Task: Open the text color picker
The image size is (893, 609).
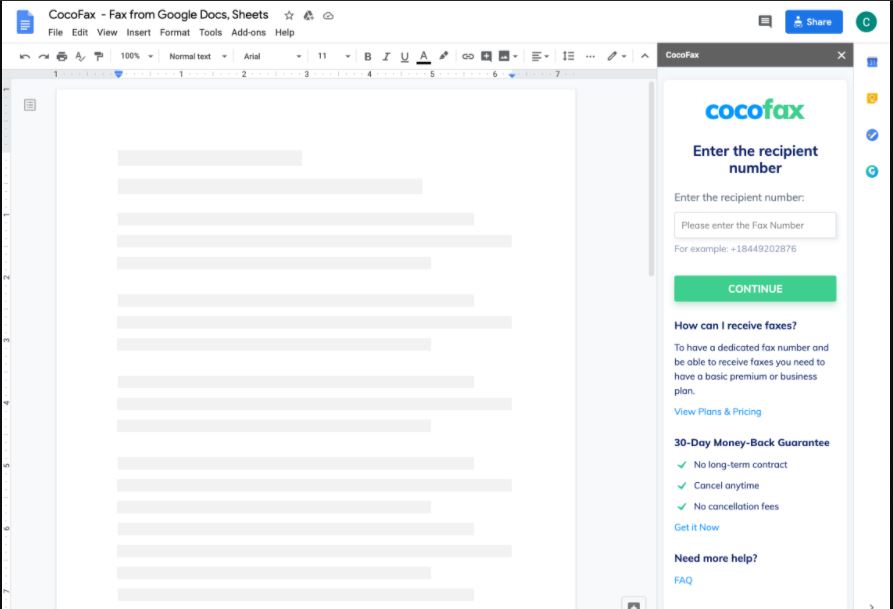Action: pos(423,56)
